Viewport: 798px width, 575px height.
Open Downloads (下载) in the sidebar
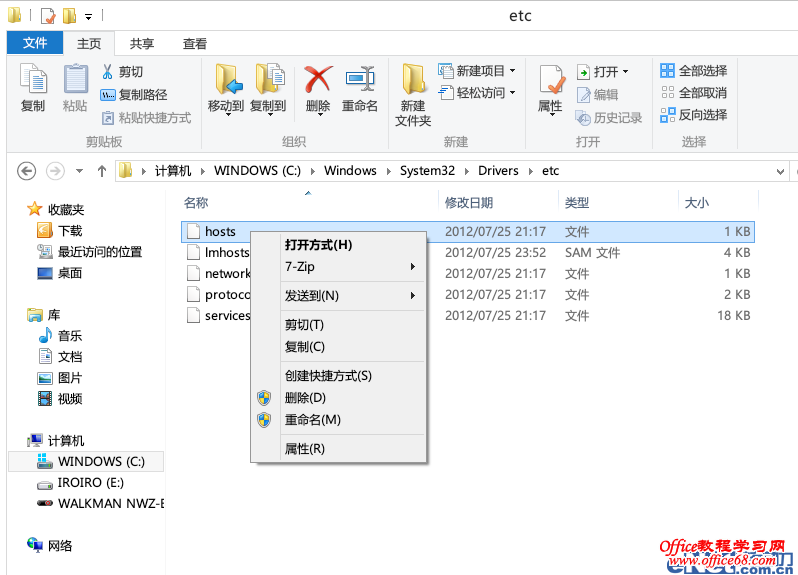(x=60, y=231)
